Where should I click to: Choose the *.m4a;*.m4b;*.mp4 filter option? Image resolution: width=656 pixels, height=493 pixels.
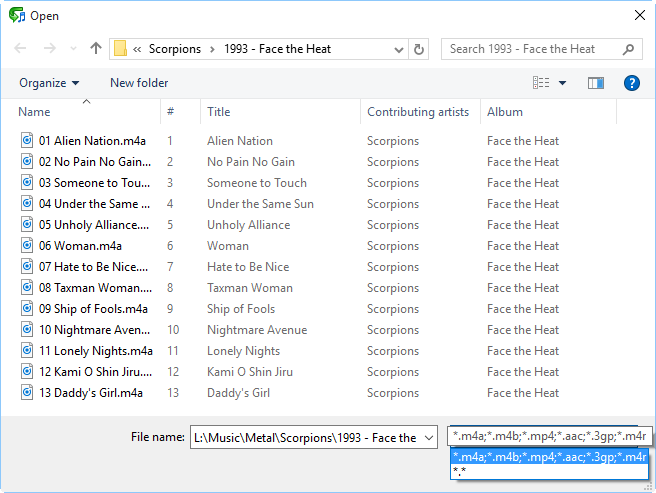[549, 457]
